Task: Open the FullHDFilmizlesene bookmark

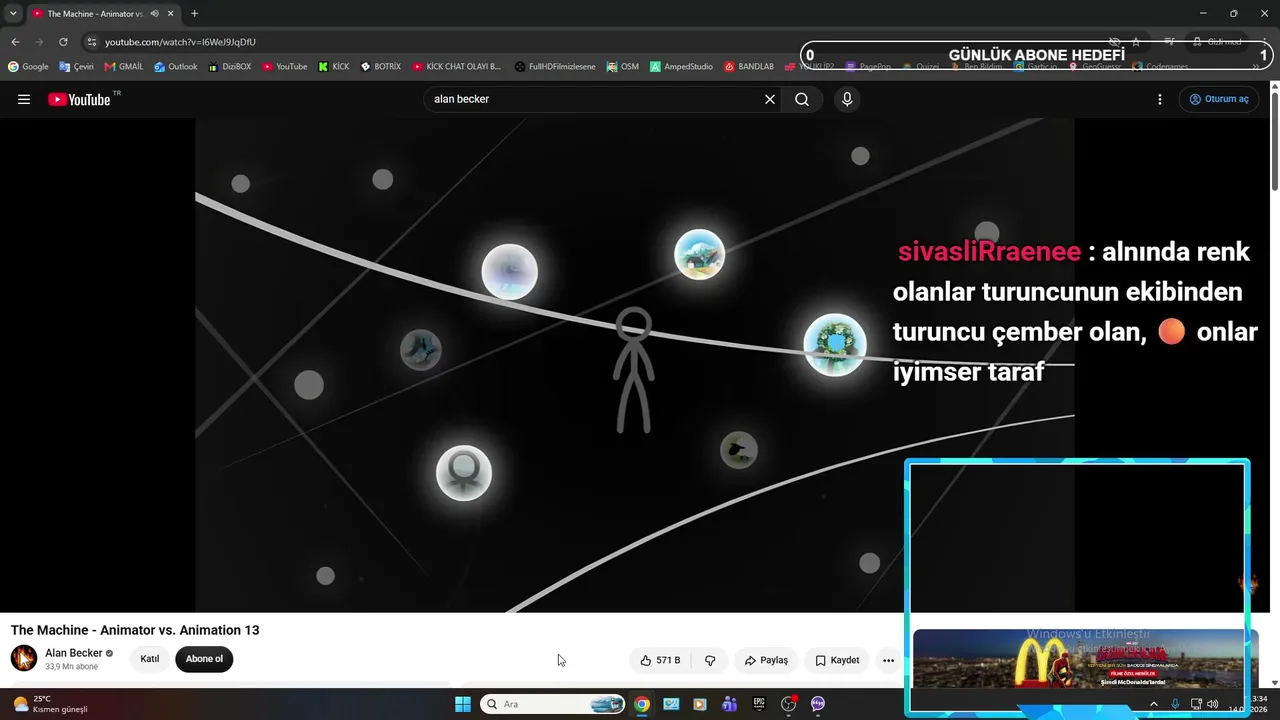Action: (x=555, y=67)
